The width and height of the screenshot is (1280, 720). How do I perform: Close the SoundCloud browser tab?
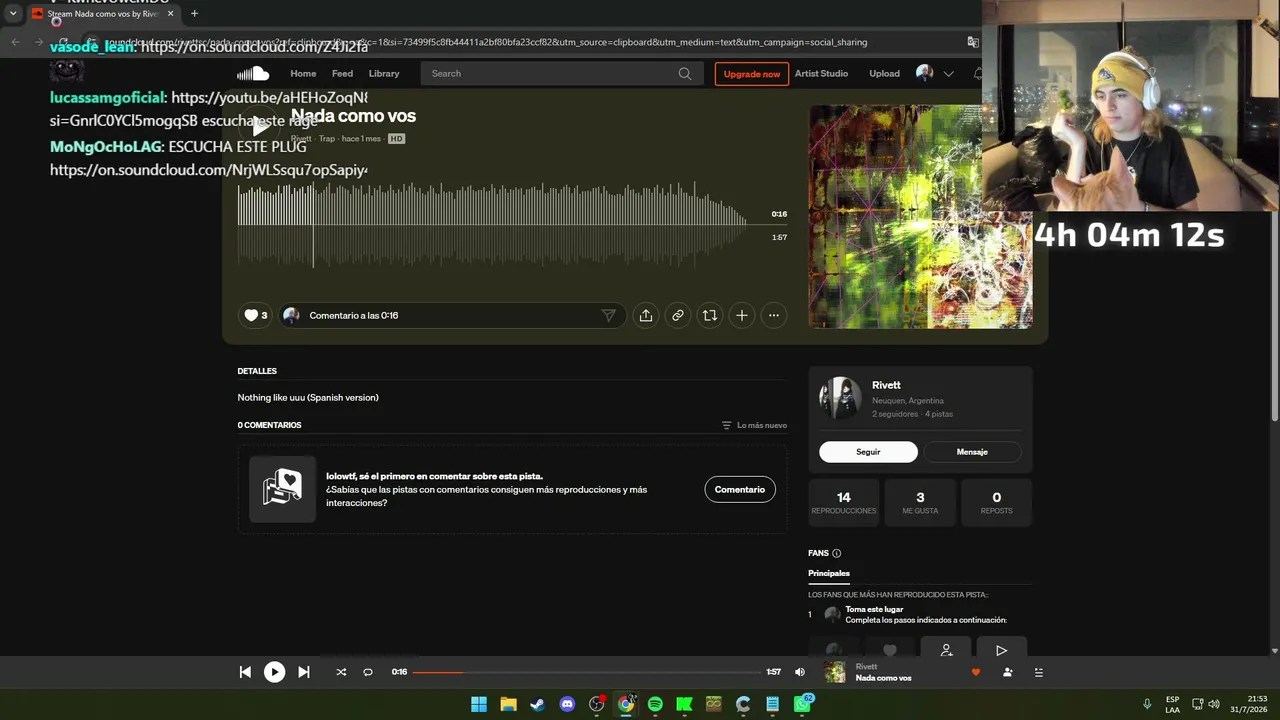[x=170, y=14]
